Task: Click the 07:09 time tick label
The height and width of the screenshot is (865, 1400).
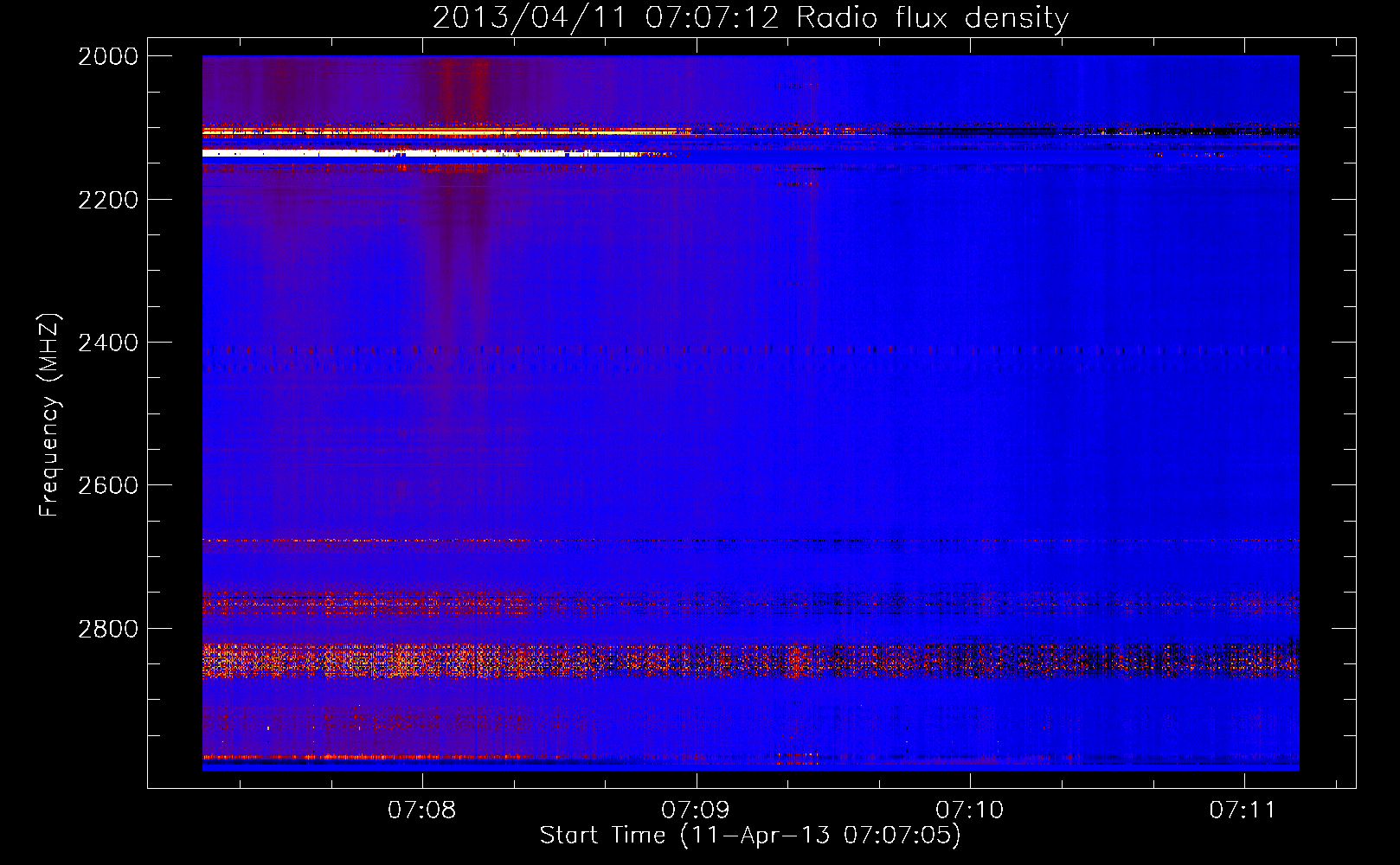Action: 696,810
